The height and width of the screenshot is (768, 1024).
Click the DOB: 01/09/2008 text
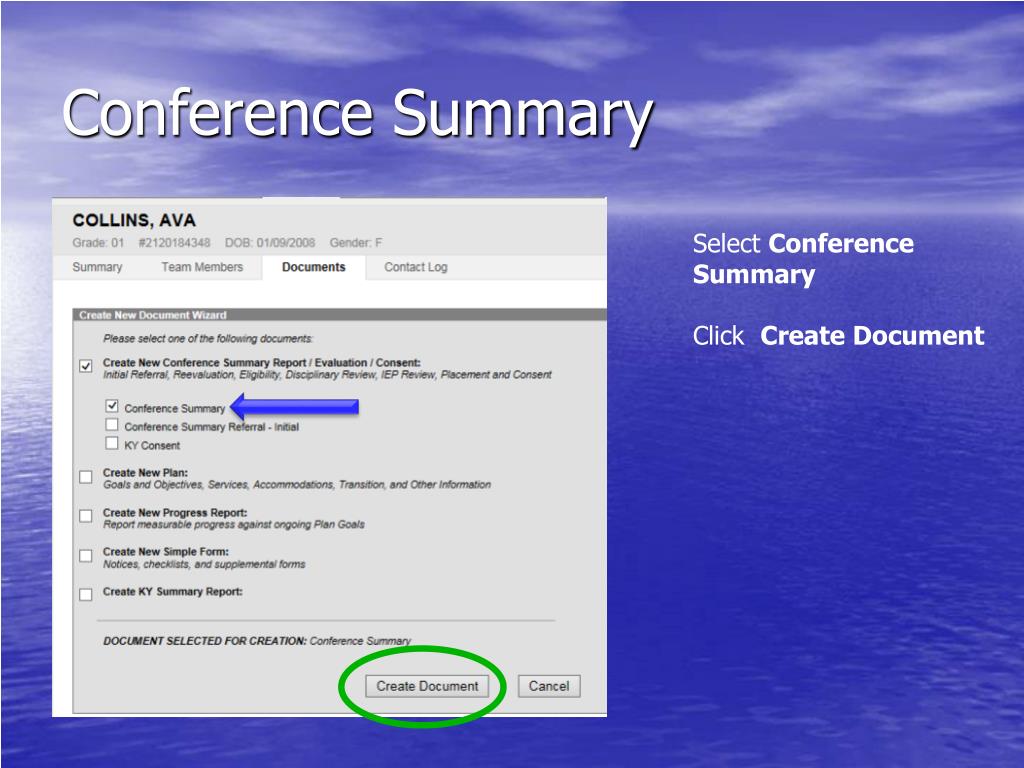(x=270, y=243)
